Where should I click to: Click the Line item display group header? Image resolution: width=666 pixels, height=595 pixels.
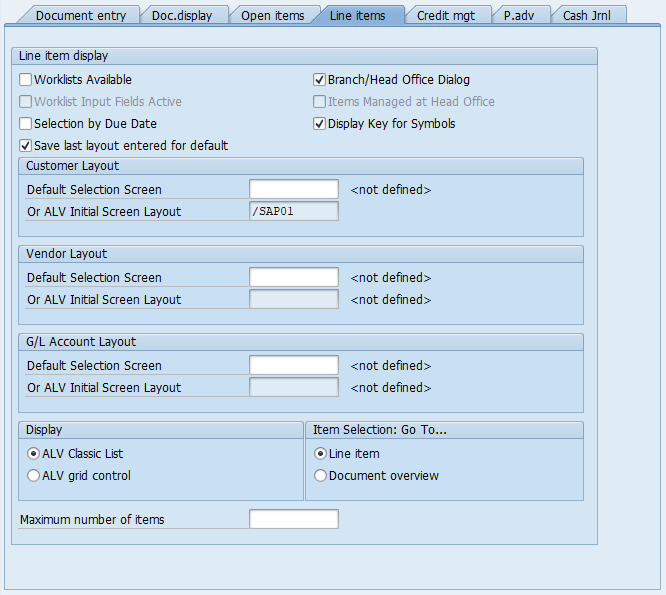pos(304,56)
